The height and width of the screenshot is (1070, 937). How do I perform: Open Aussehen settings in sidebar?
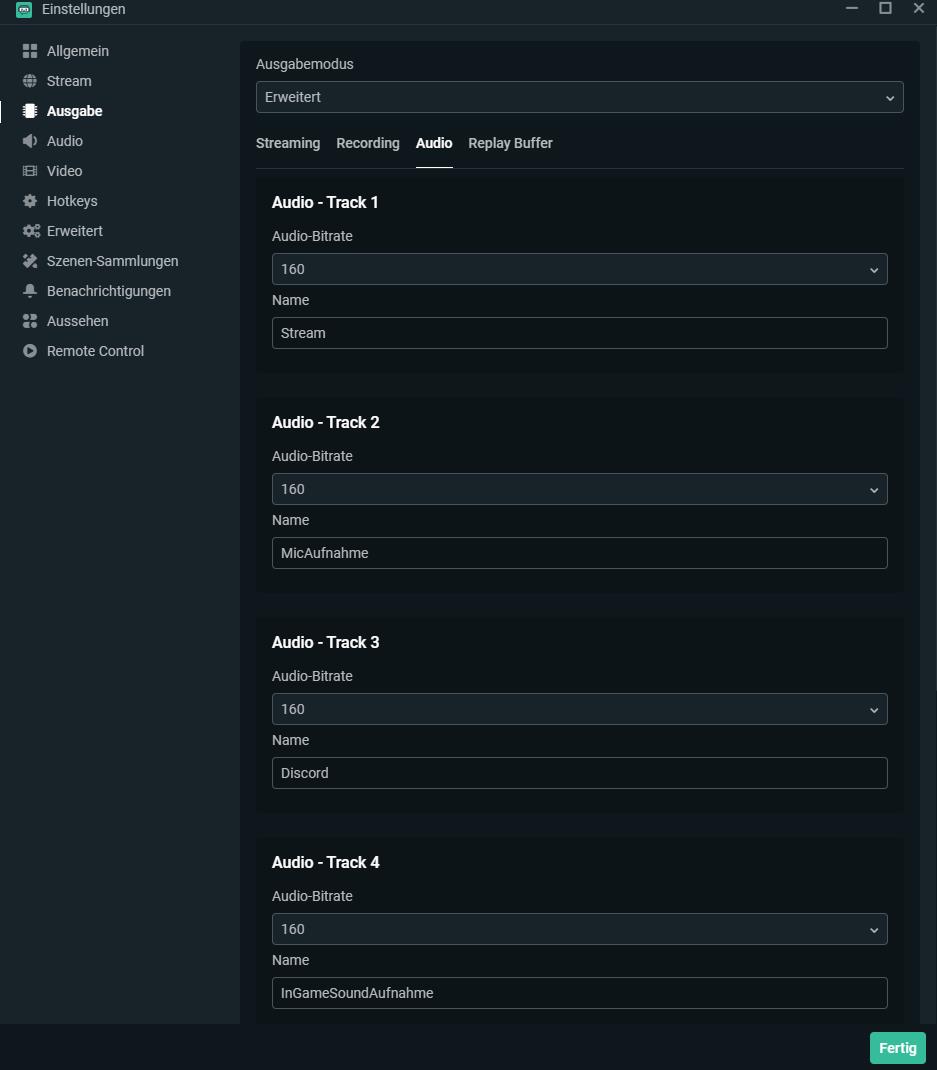coord(77,321)
